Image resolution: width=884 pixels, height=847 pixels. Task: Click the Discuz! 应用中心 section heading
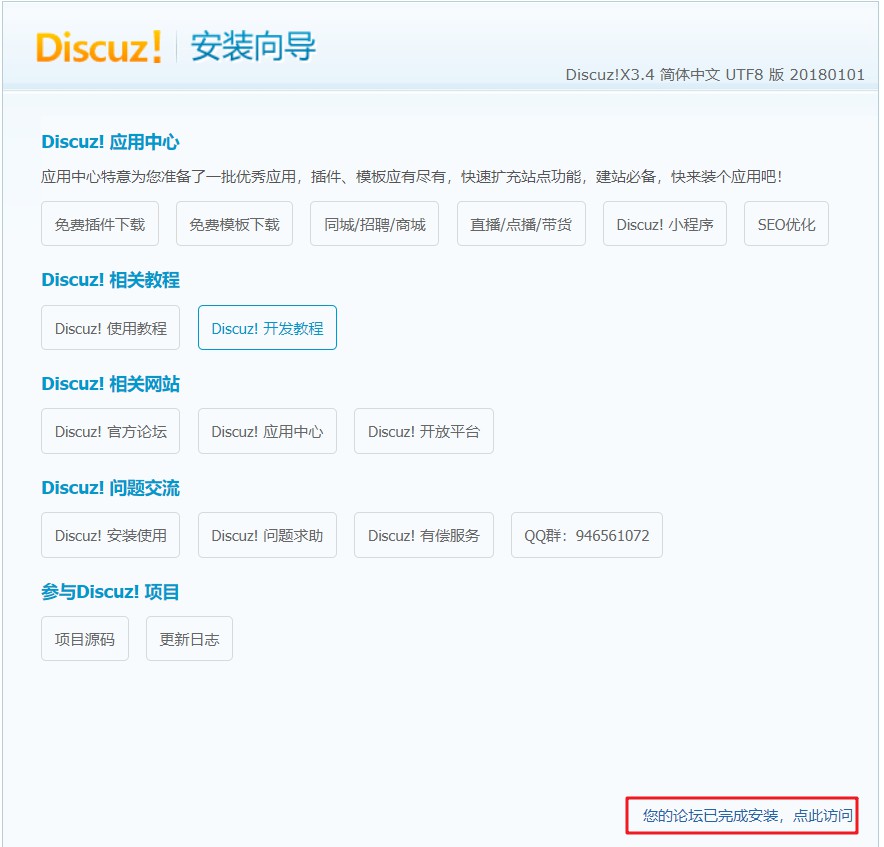(110, 142)
